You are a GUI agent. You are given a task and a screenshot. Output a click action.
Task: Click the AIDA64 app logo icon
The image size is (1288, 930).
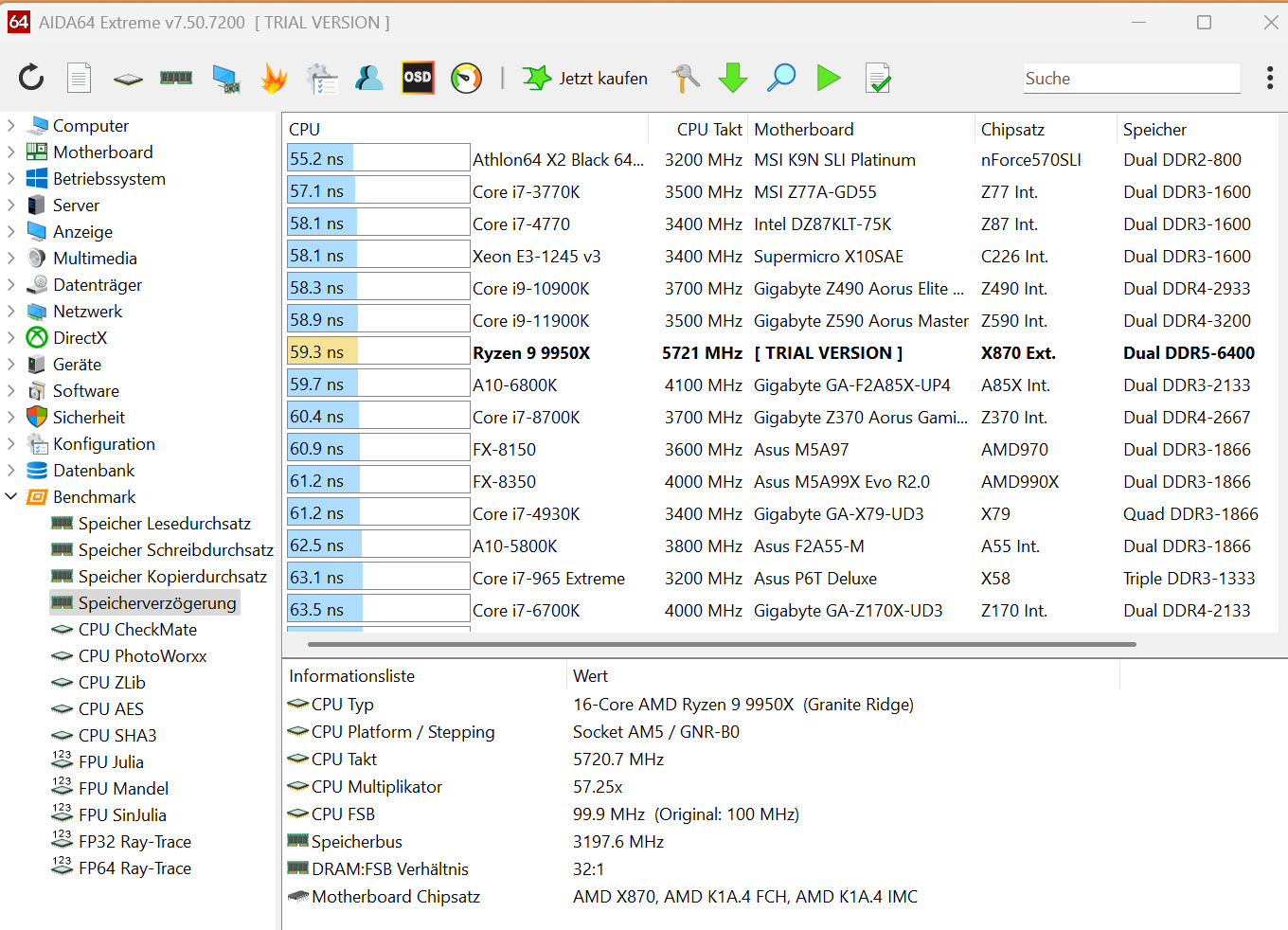[x=18, y=22]
